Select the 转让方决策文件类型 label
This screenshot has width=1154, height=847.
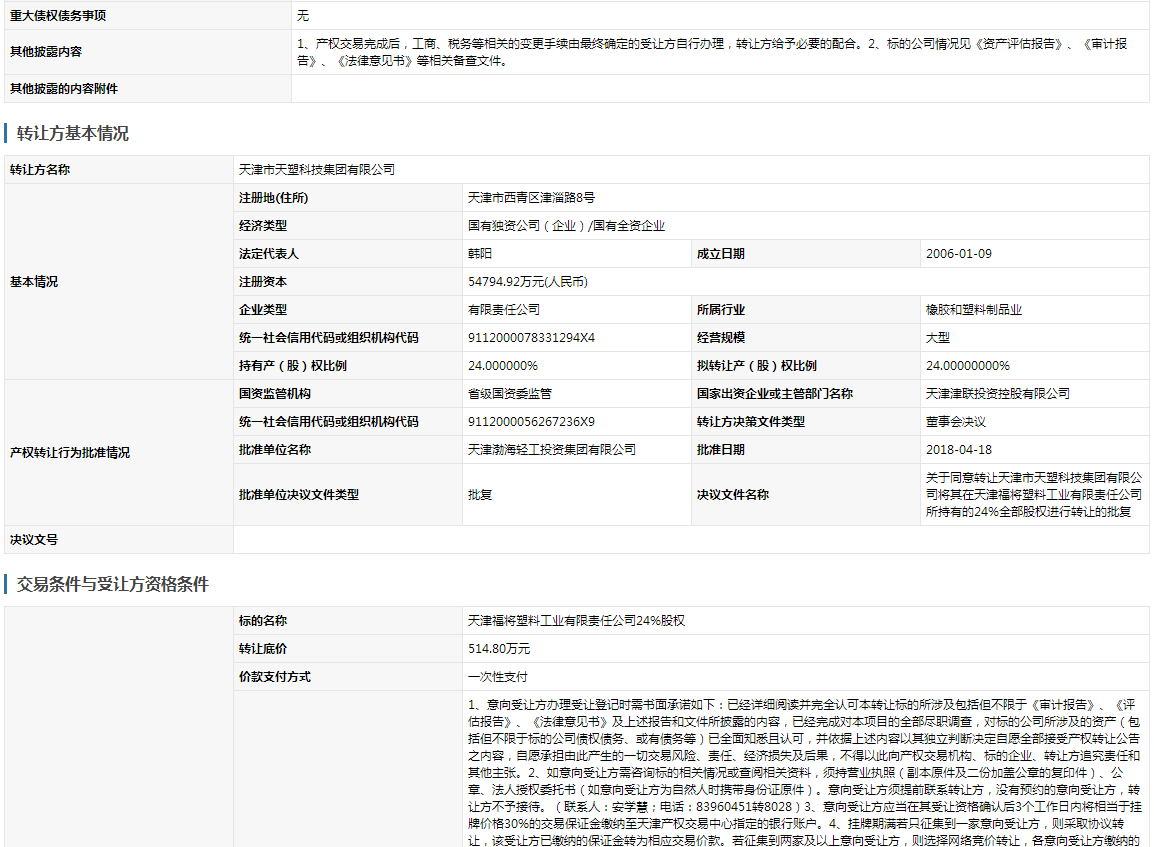(751, 421)
